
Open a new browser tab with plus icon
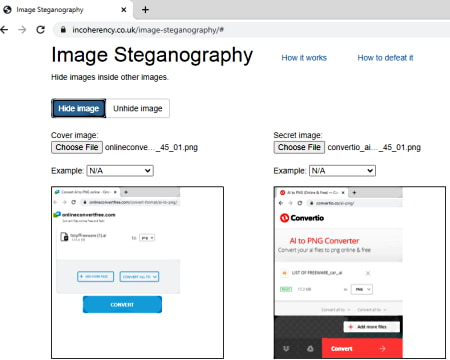click(x=145, y=10)
